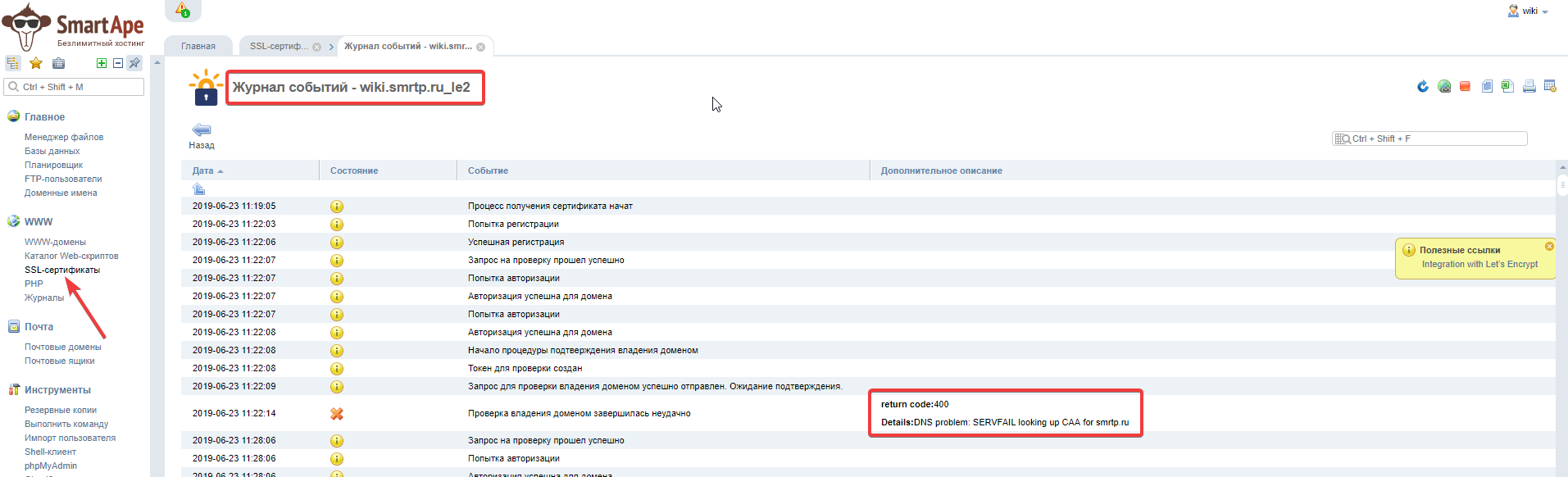Click the refresh arrow icon in toolbar

coord(1423,86)
